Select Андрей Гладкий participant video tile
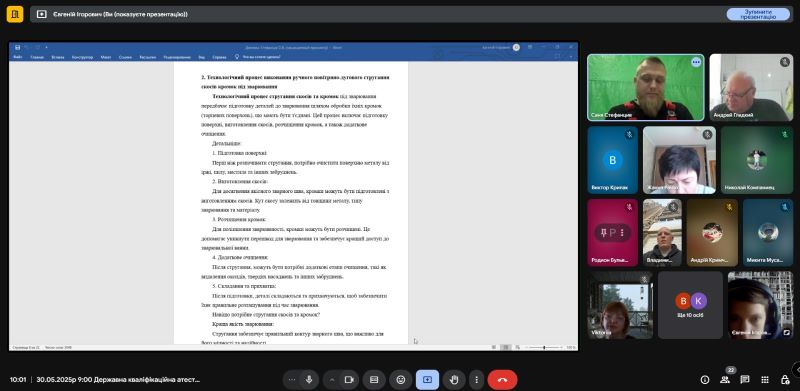This screenshot has width=800, height=391. [751, 87]
